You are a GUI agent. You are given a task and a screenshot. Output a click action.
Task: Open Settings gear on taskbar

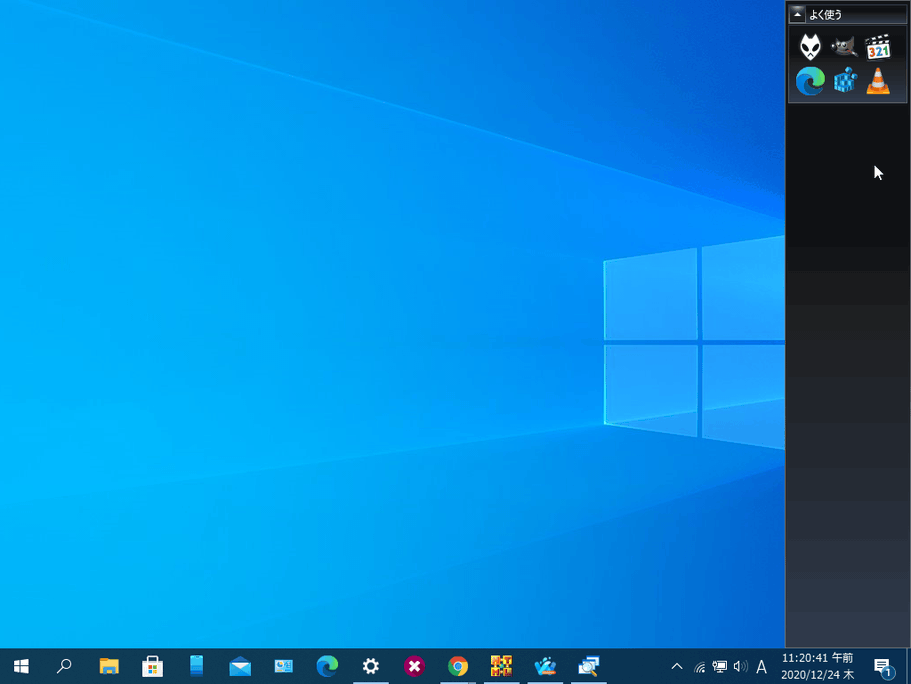point(371,666)
